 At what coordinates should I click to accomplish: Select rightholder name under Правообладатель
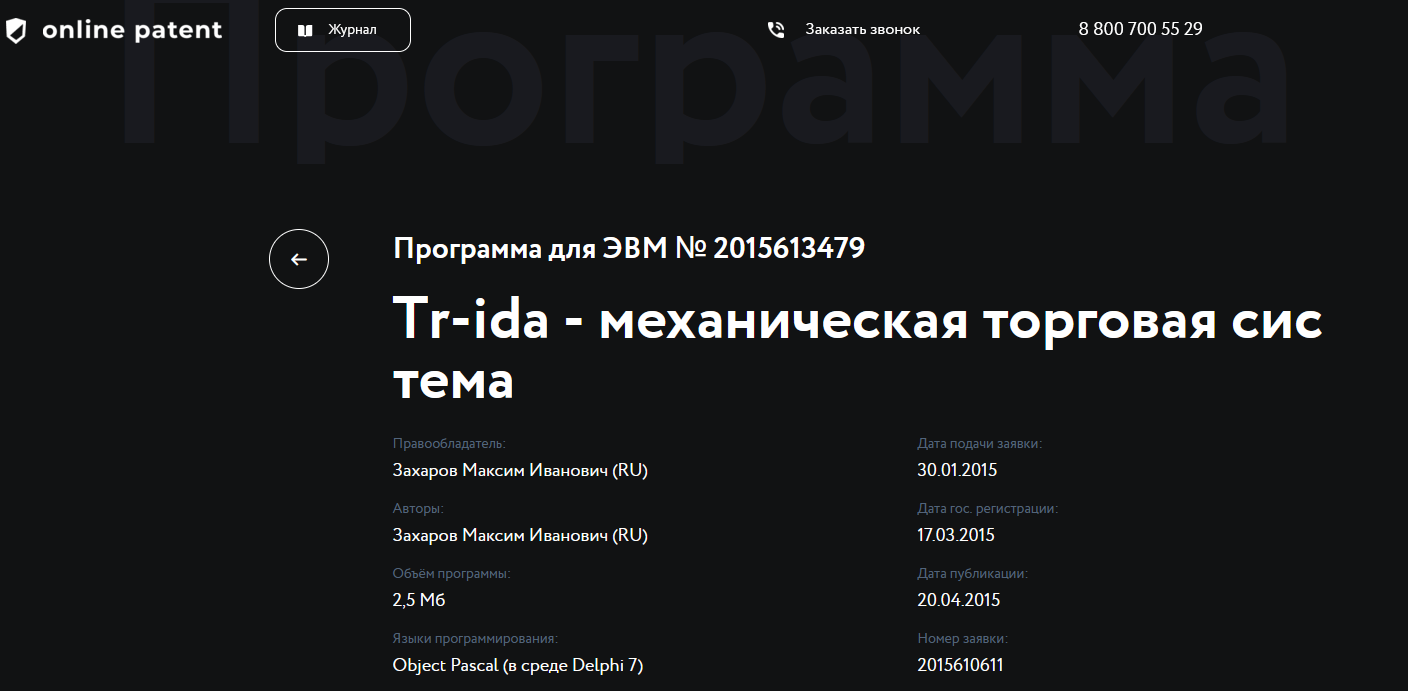(520, 470)
